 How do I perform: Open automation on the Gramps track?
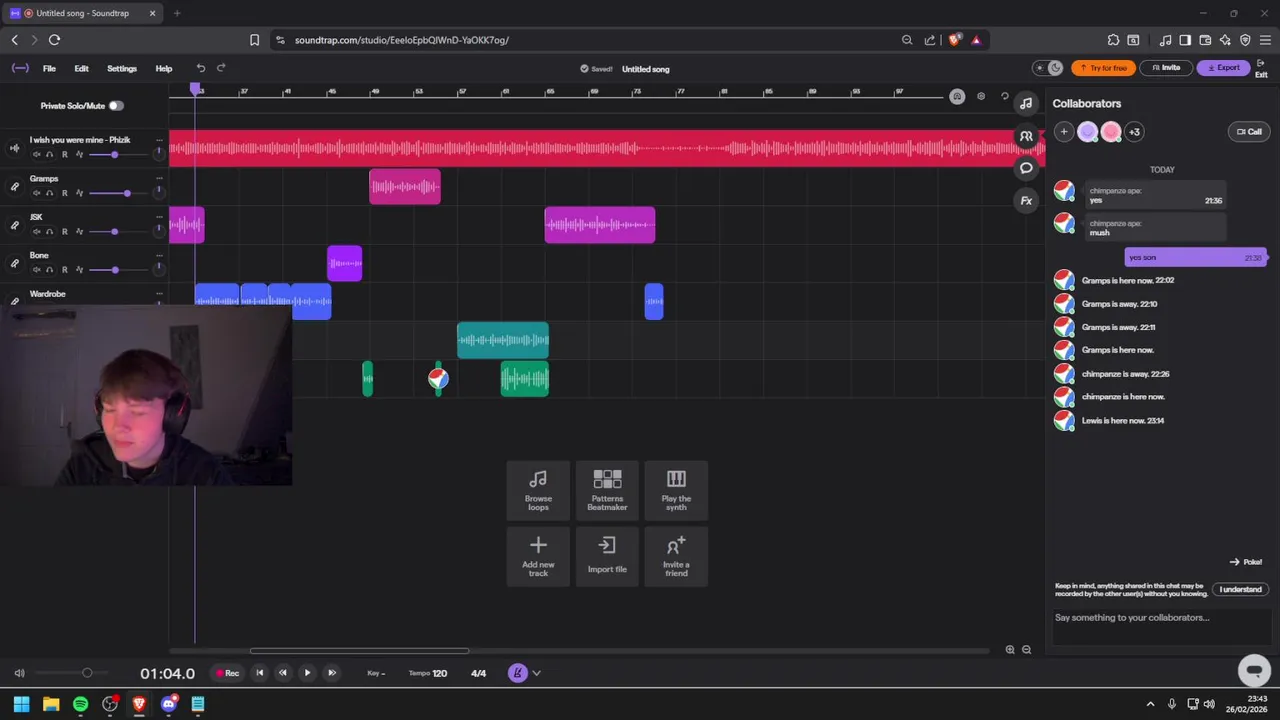click(x=79, y=193)
